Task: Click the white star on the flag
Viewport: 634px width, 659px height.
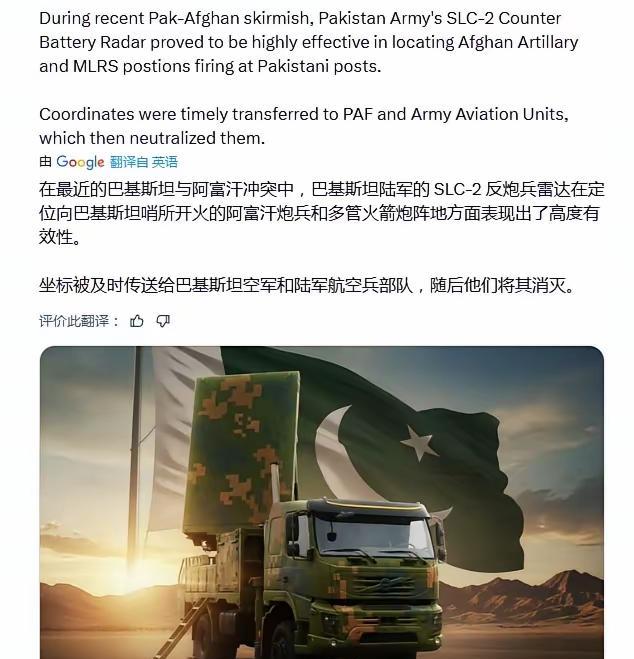Action: click(x=418, y=442)
